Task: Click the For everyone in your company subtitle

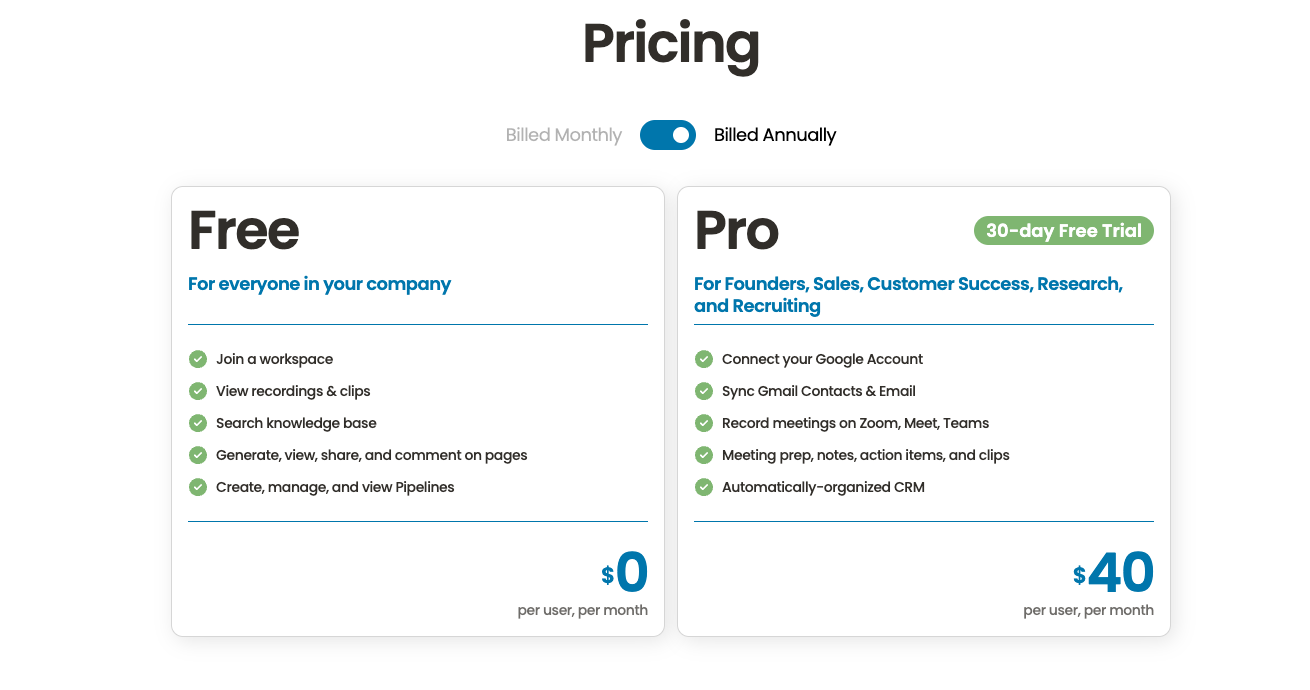Action: point(319,284)
